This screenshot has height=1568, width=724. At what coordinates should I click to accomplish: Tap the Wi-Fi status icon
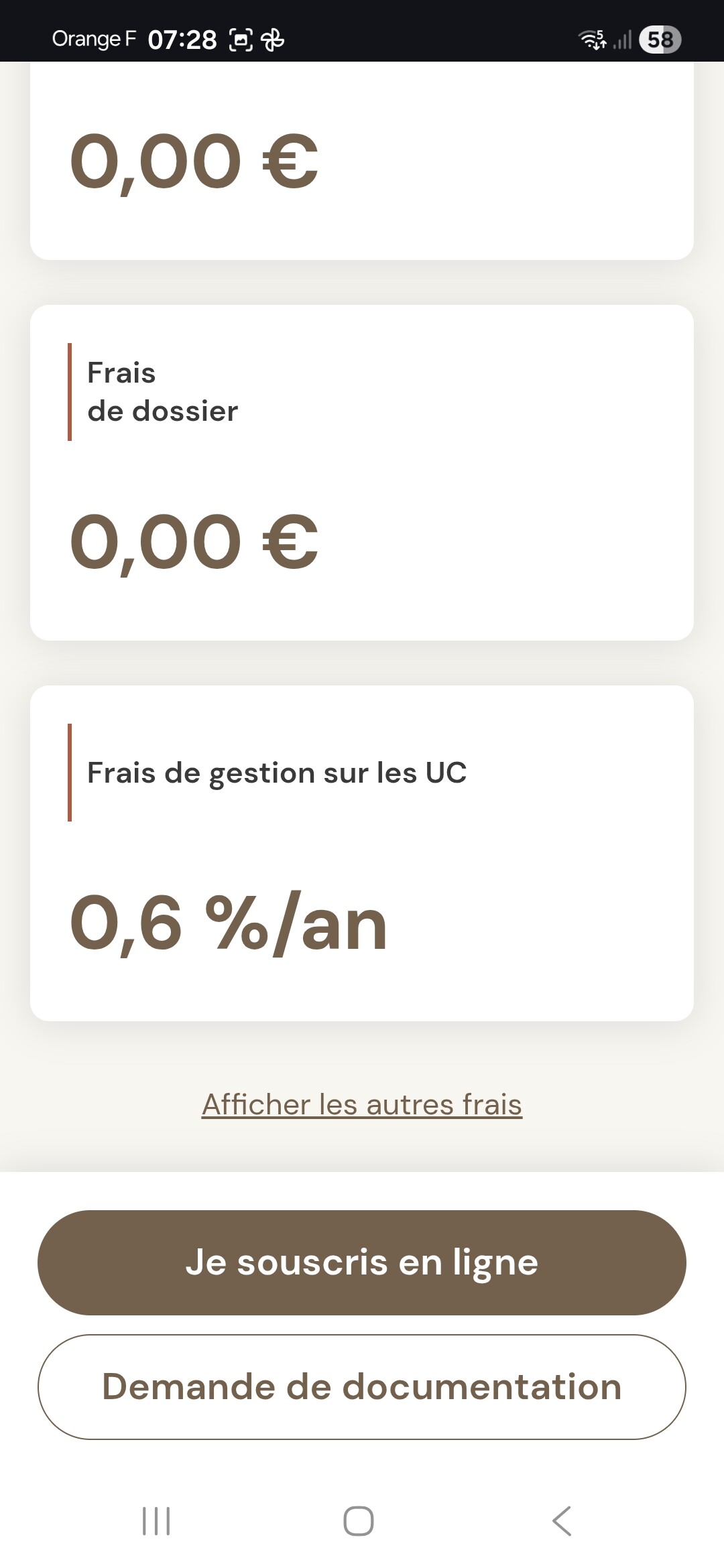pyautogui.click(x=593, y=40)
